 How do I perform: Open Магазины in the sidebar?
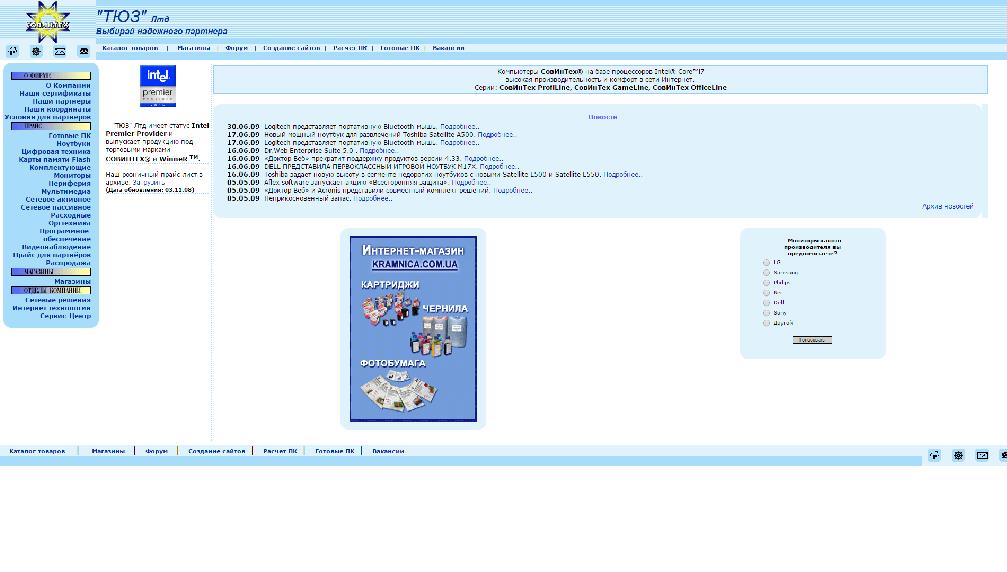click(x=72, y=282)
